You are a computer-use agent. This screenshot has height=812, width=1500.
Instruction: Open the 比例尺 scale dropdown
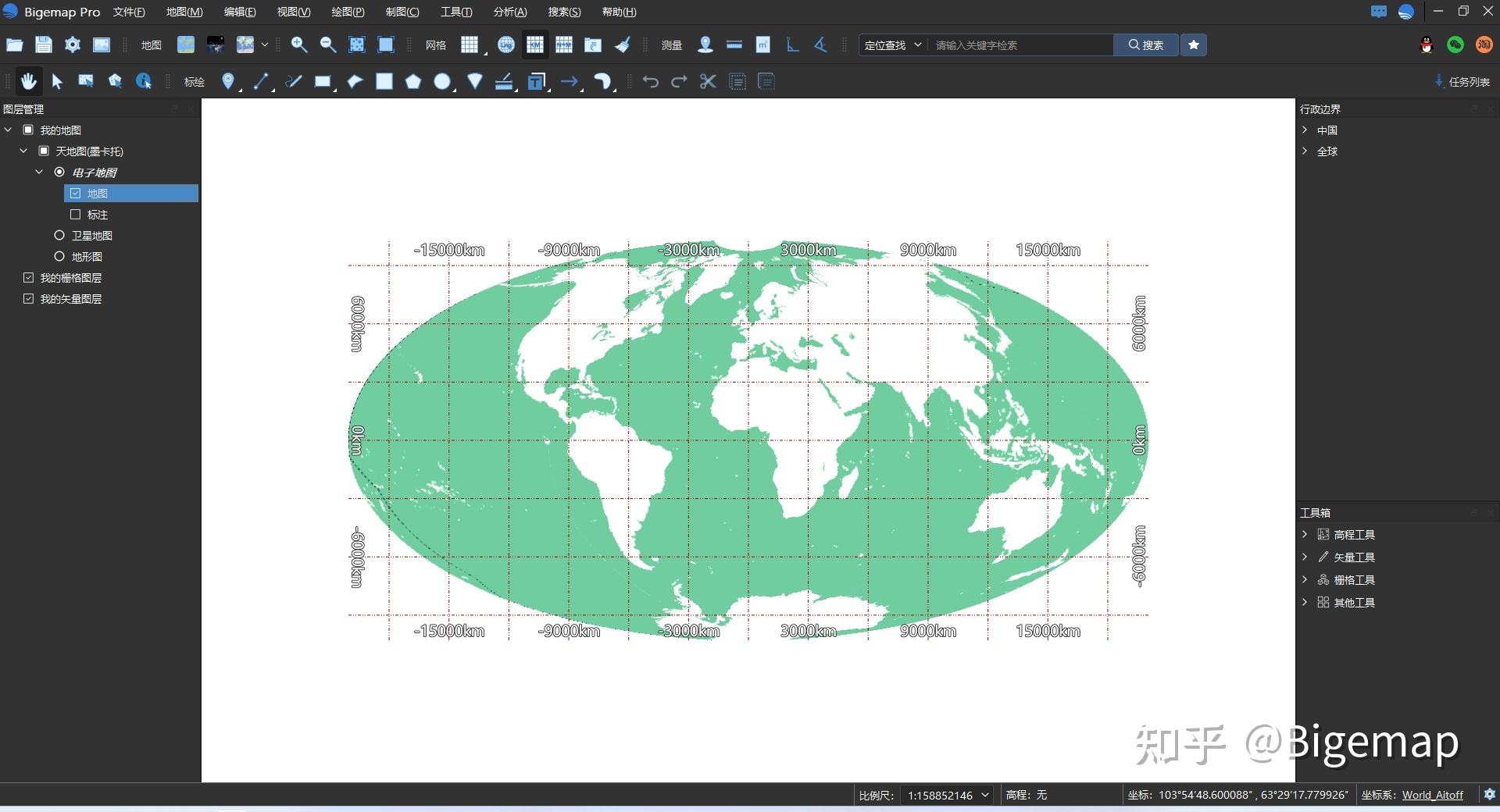948,795
